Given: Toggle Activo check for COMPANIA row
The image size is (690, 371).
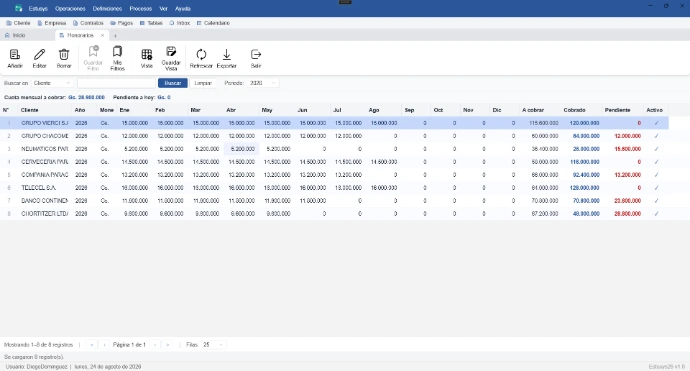Looking at the screenshot, I should click(x=656, y=175).
